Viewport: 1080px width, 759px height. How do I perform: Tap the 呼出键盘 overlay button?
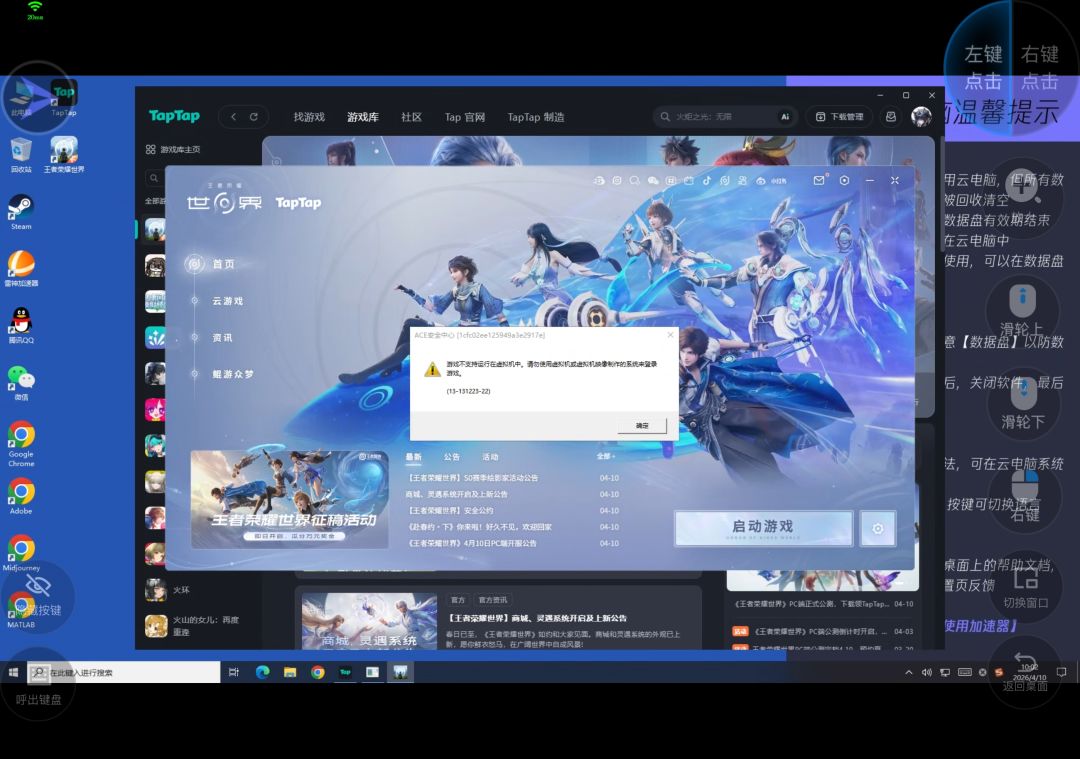38,685
